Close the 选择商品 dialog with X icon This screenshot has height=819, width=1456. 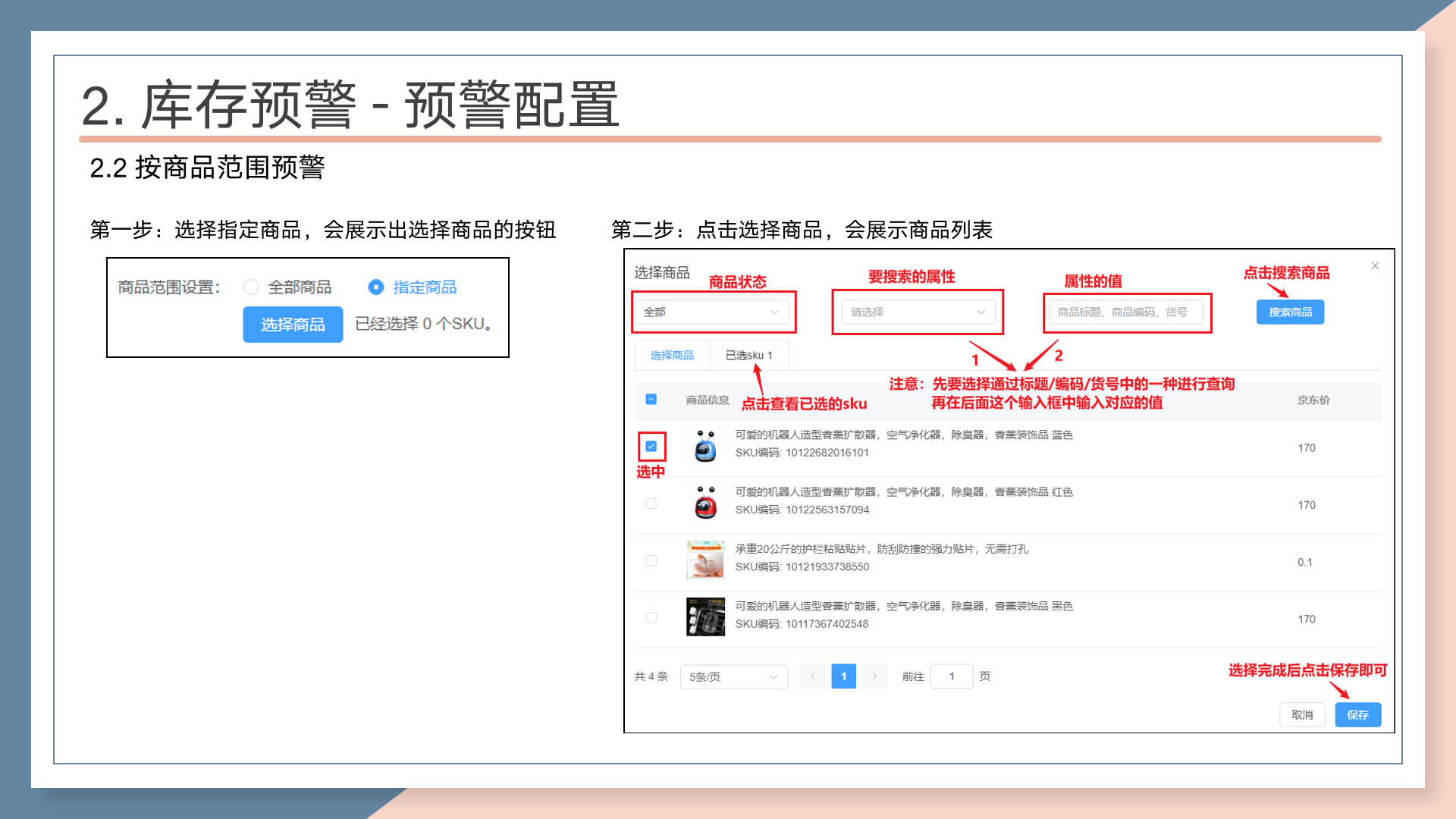[1375, 266]
